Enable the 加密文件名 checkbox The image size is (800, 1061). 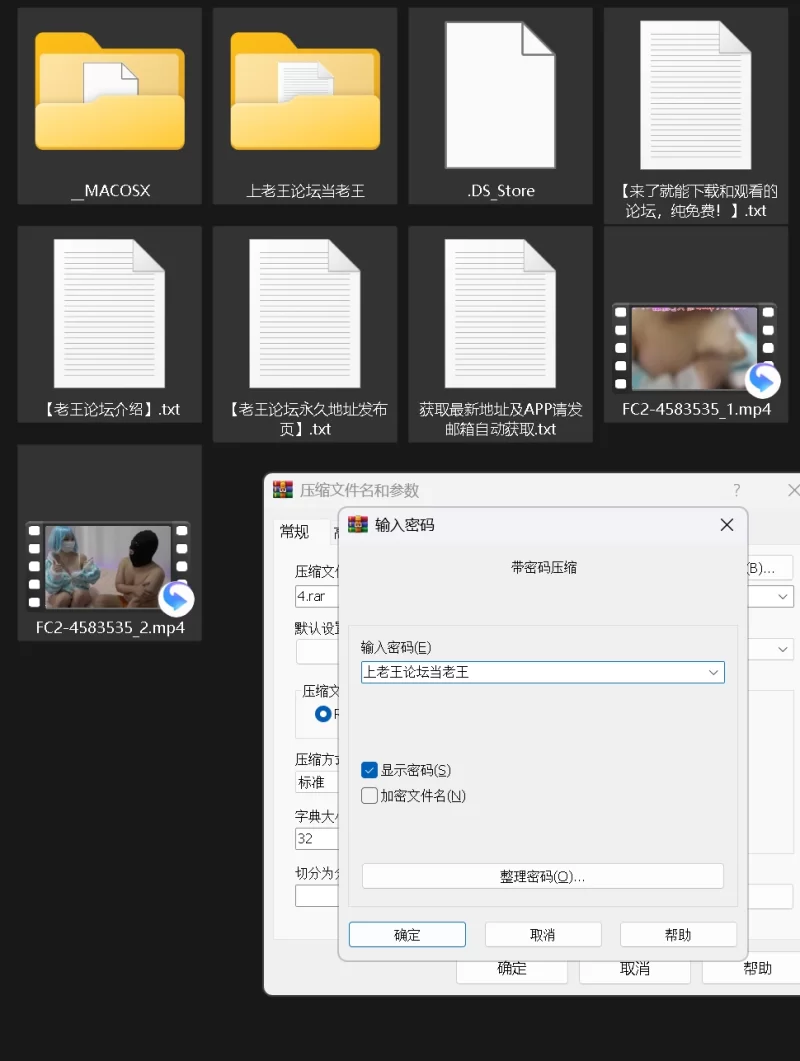pos(370,796)
